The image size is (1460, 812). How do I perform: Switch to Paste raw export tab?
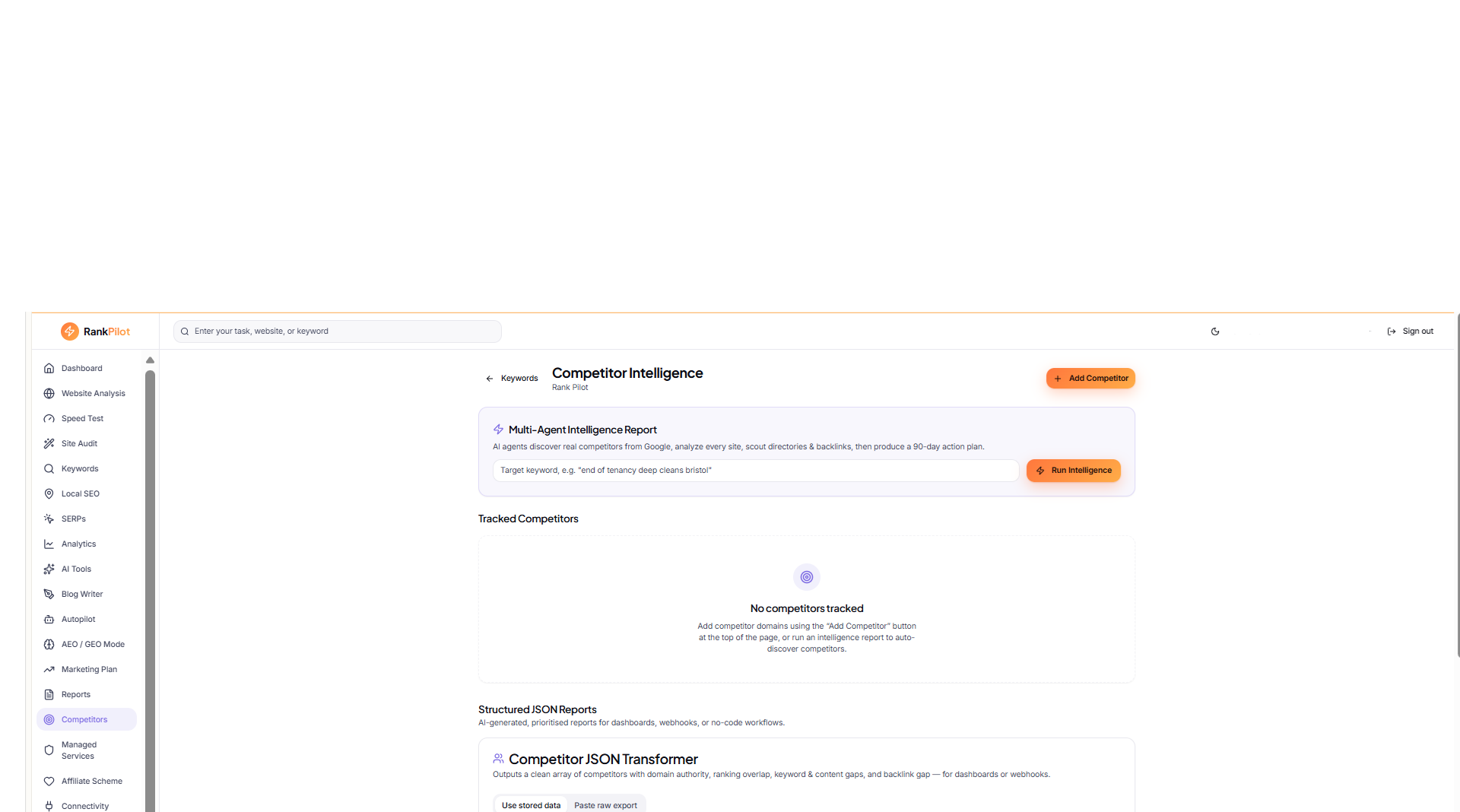coord(605,805)
